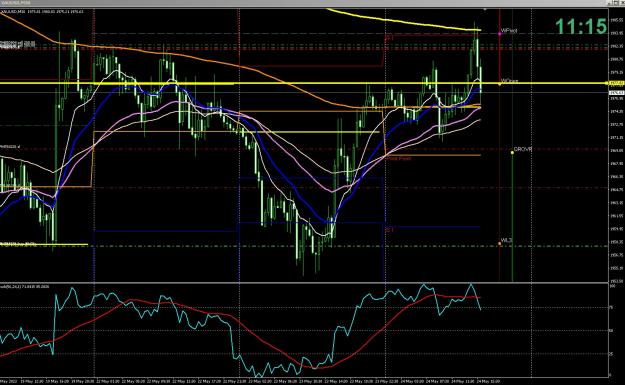The image size is (625, 385).
Task: Select the yellow DROVR marker dot
Action: point(512,152)
